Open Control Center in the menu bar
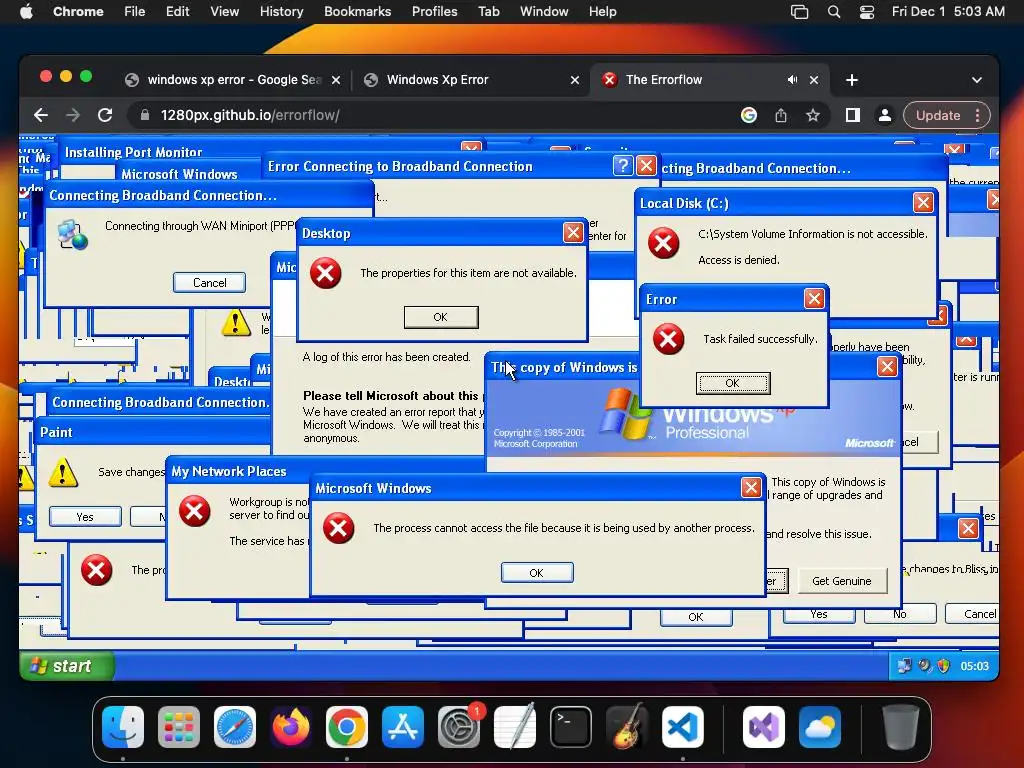 coord(867,12)
